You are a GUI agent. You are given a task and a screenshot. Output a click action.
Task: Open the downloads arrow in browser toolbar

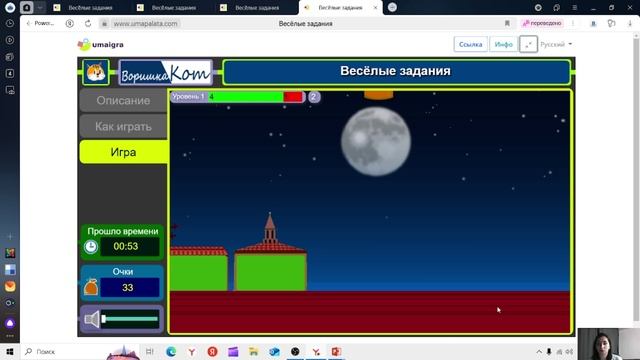pyautogui.click(x=630, y=23)
